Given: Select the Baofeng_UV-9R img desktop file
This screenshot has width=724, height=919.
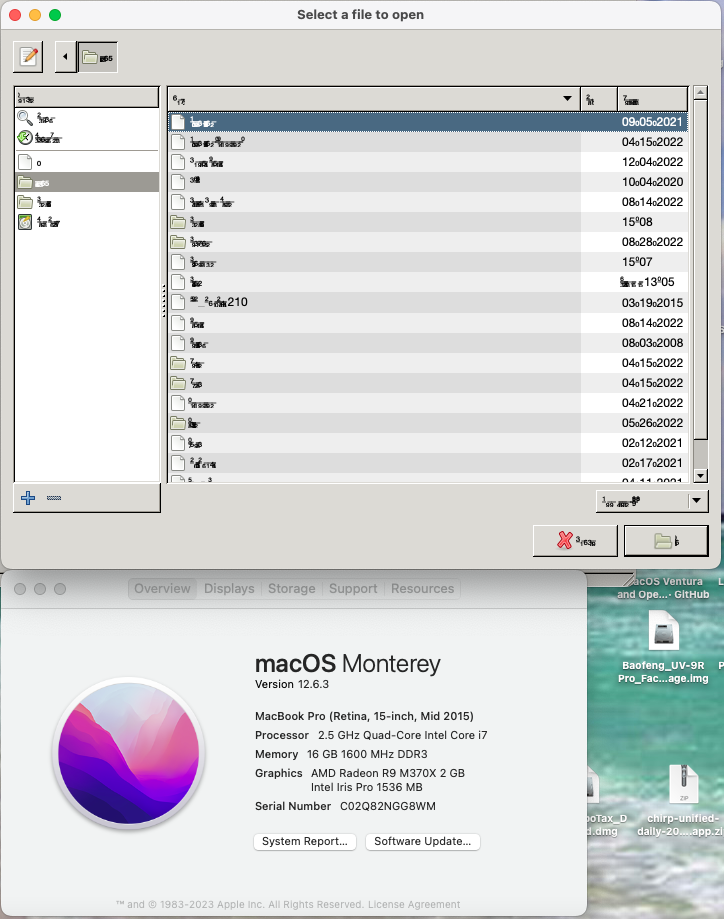Looking at the screenshot, I should pos(664,646).
